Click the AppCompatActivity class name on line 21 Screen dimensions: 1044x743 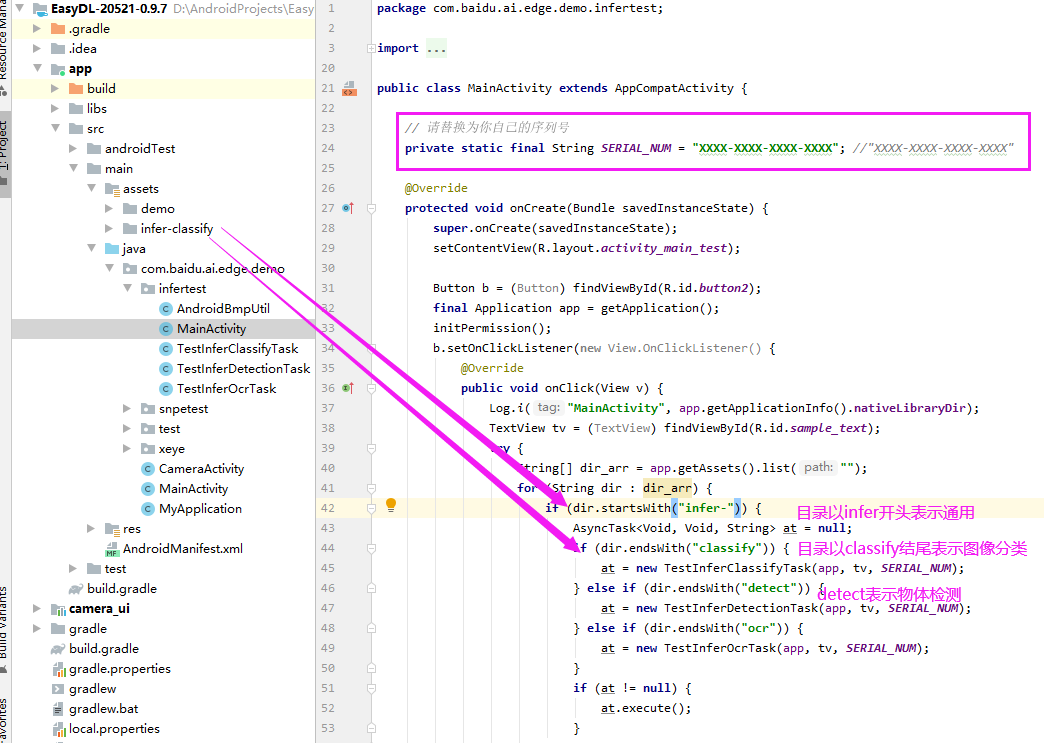click(x=674, y=88)
